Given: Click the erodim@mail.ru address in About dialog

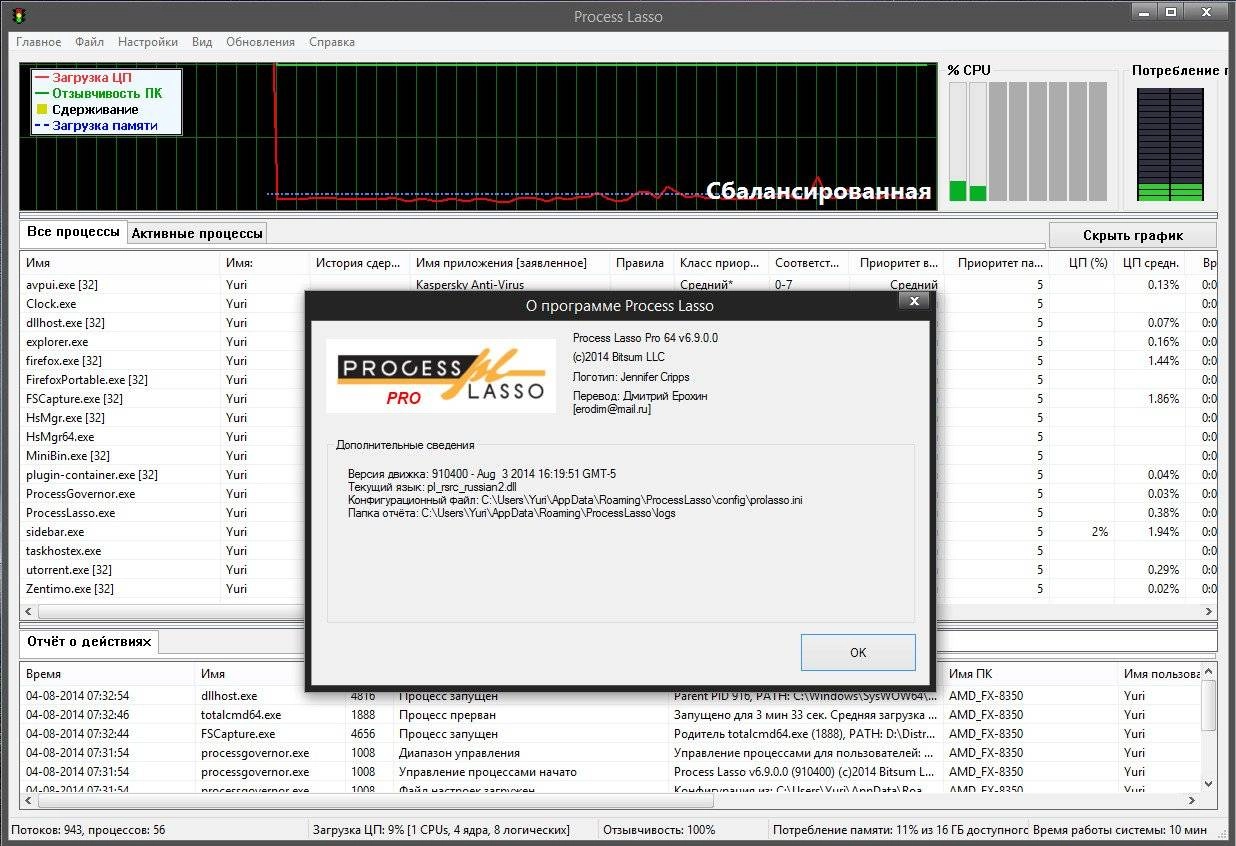Looking at the screenshot, I should coord(612,409).
